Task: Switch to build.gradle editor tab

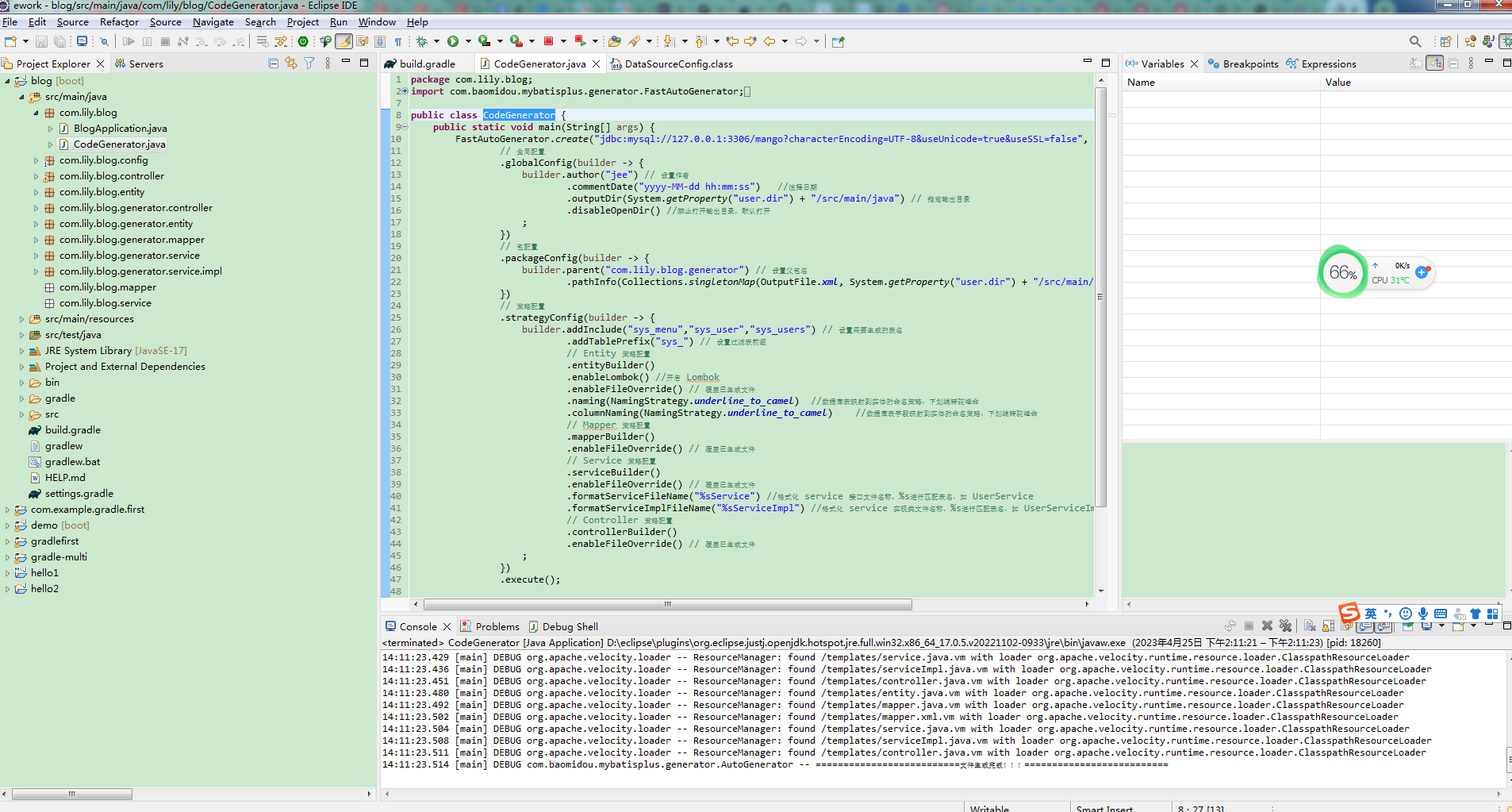Action: coord(427,63)
